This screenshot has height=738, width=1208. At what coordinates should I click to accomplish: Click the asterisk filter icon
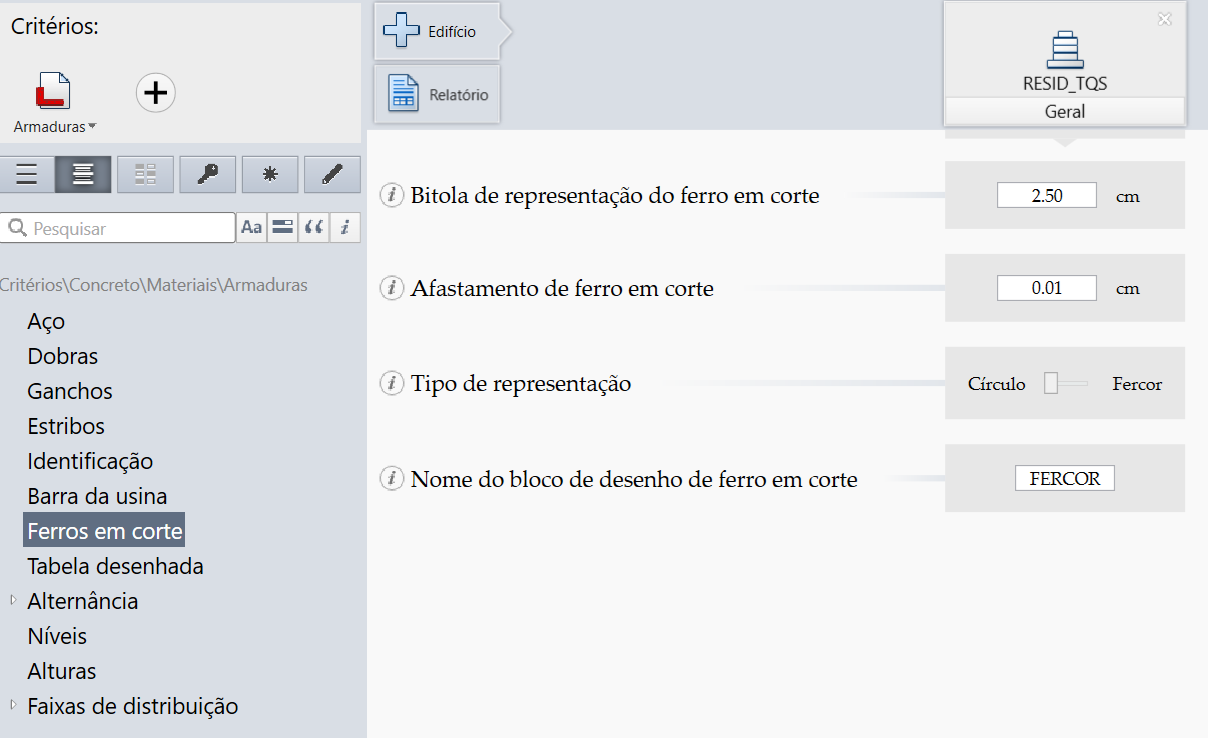pos(270,175)
